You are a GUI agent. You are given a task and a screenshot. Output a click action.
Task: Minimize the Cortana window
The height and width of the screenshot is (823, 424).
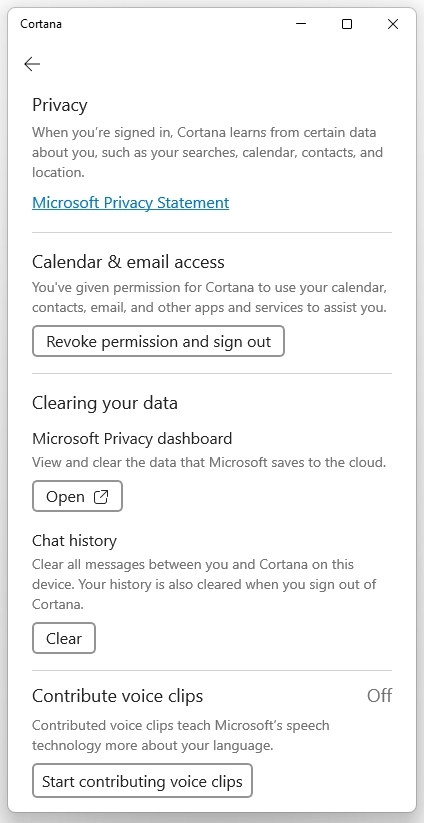click(301, 24)
